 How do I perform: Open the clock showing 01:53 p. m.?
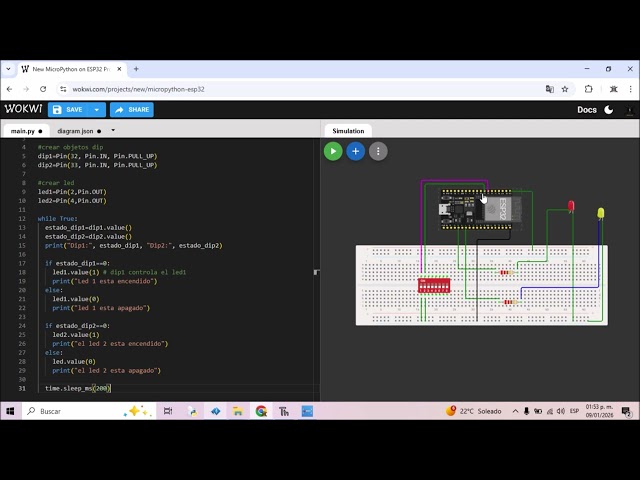point(599,411)
